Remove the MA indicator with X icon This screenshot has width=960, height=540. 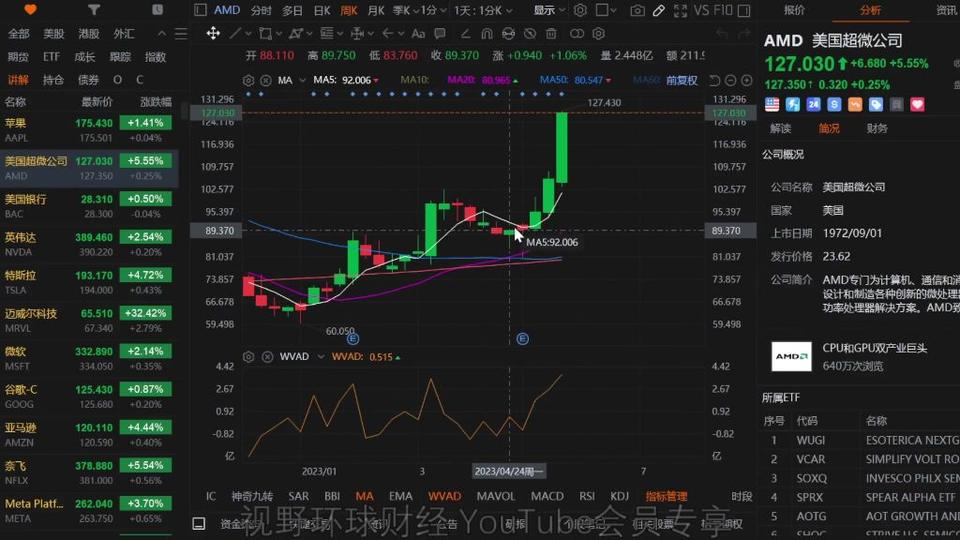266,80
